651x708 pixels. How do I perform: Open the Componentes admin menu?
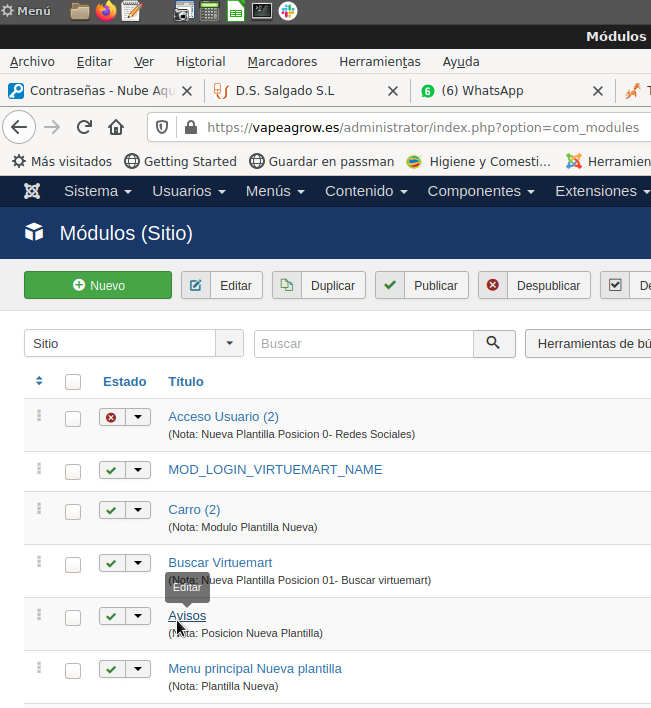[481, 191]
